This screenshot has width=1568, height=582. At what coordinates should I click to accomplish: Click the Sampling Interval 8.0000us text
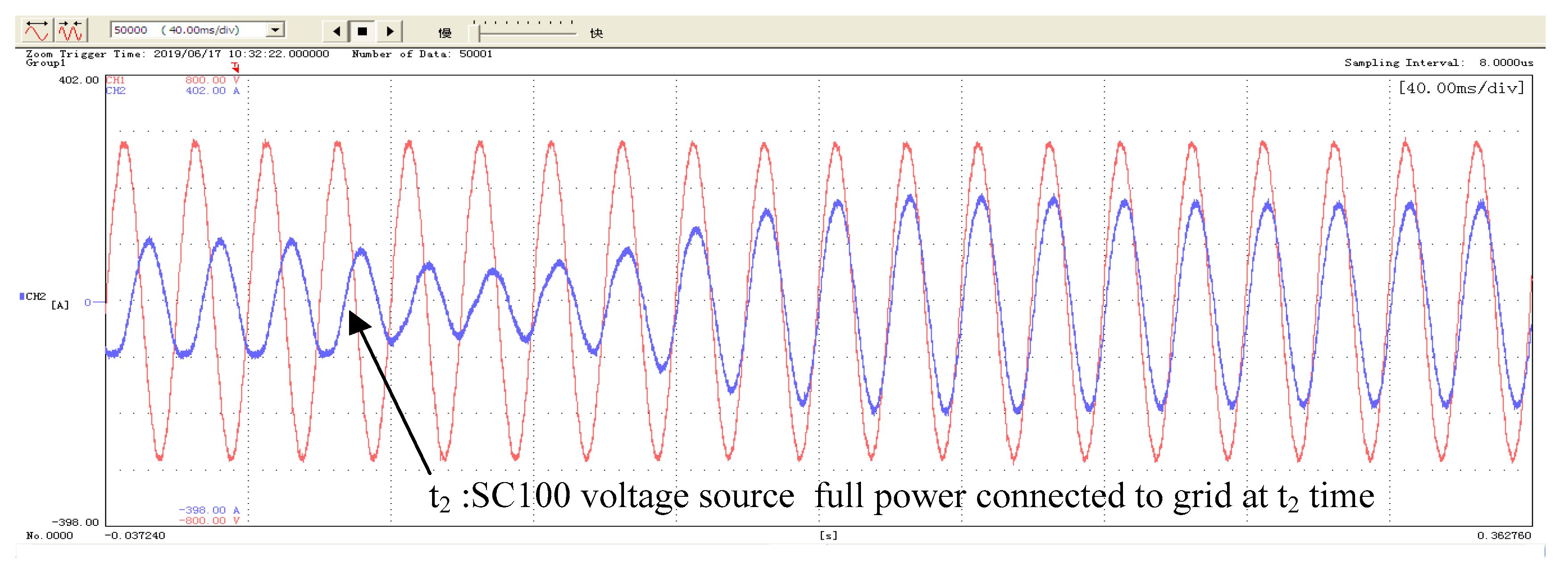click(1439, 62)
